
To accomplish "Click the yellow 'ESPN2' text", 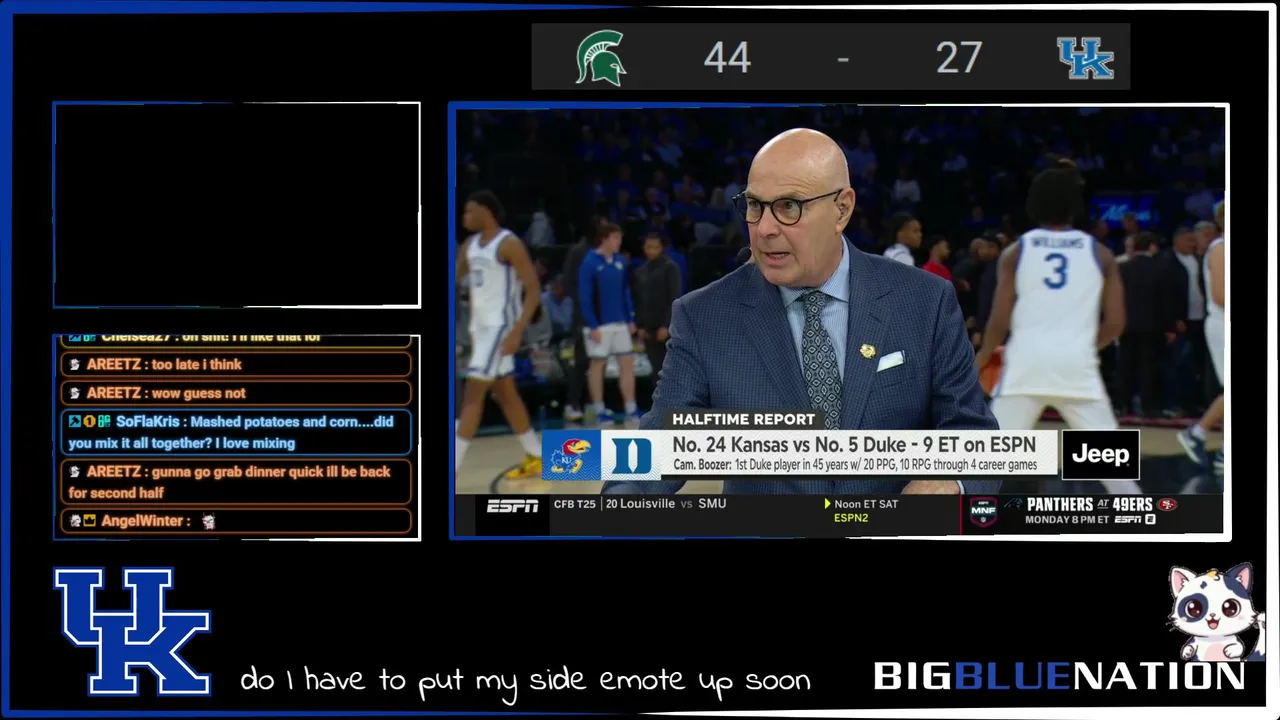I will click(851, 518).
